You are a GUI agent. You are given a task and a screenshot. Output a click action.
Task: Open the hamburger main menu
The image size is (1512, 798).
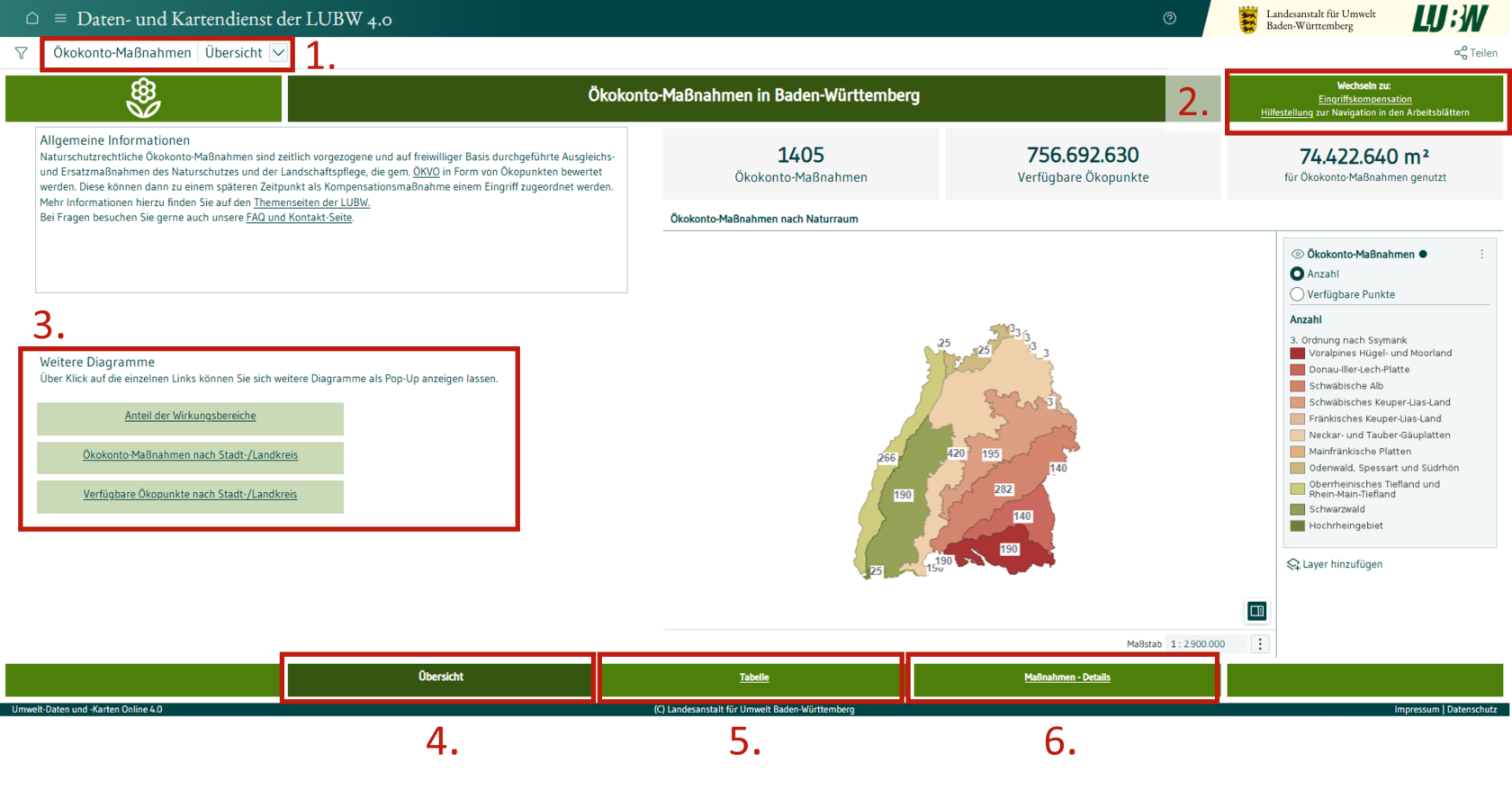click(60, 18)
